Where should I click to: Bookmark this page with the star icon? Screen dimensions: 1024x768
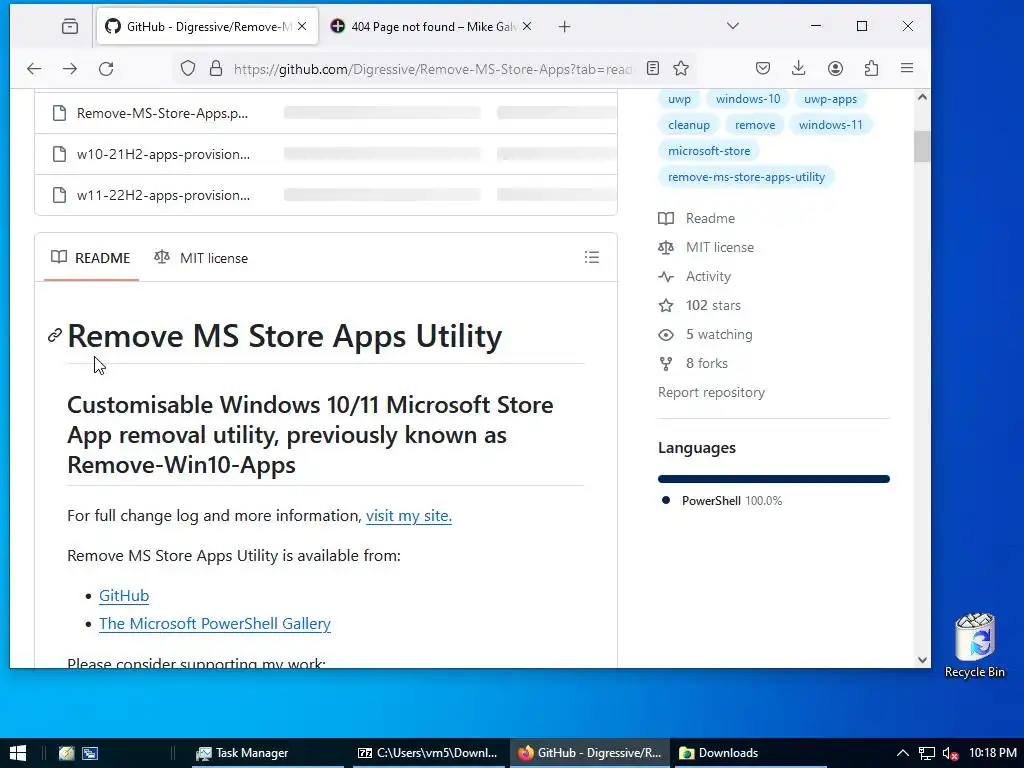[681, 69]
